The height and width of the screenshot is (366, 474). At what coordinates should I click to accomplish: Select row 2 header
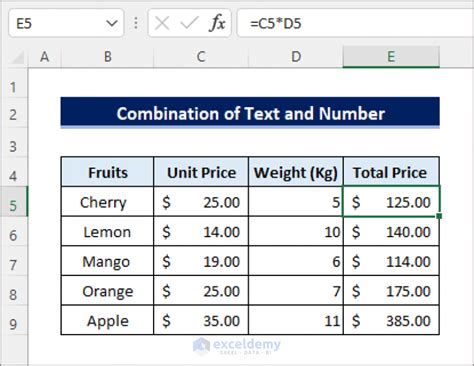tap(13, 115)
